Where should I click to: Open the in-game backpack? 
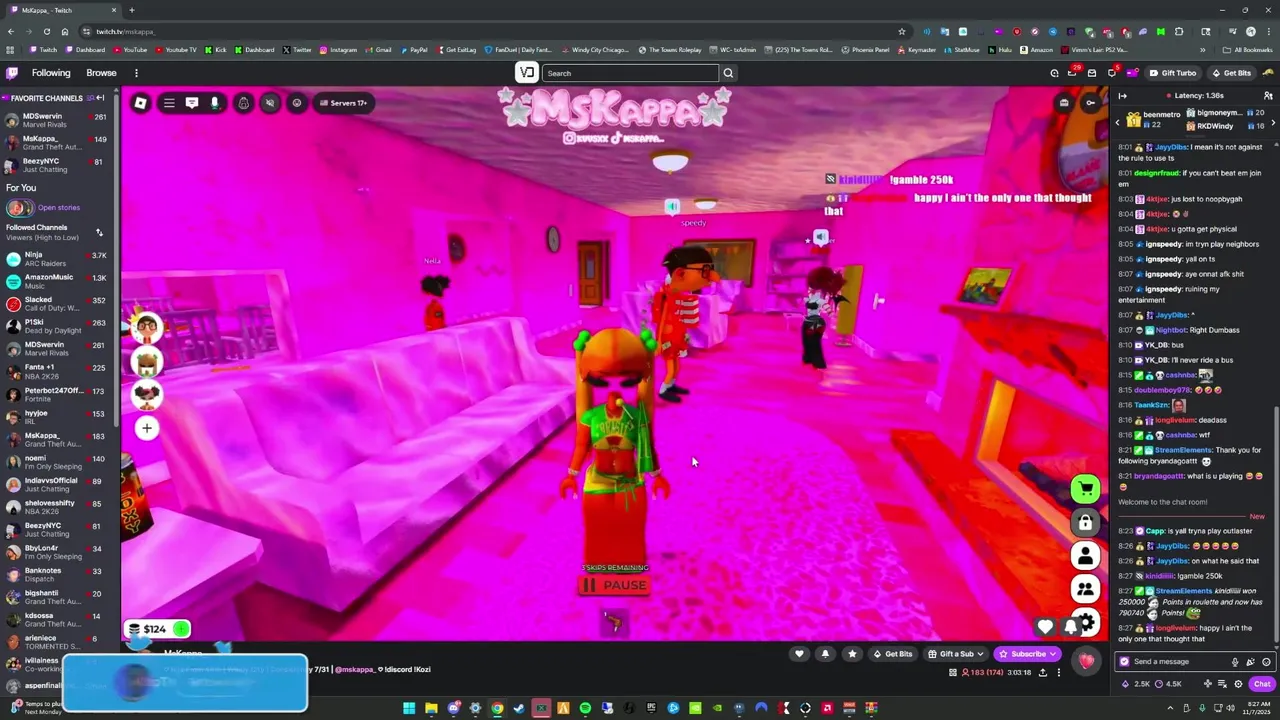pos(243,103)
